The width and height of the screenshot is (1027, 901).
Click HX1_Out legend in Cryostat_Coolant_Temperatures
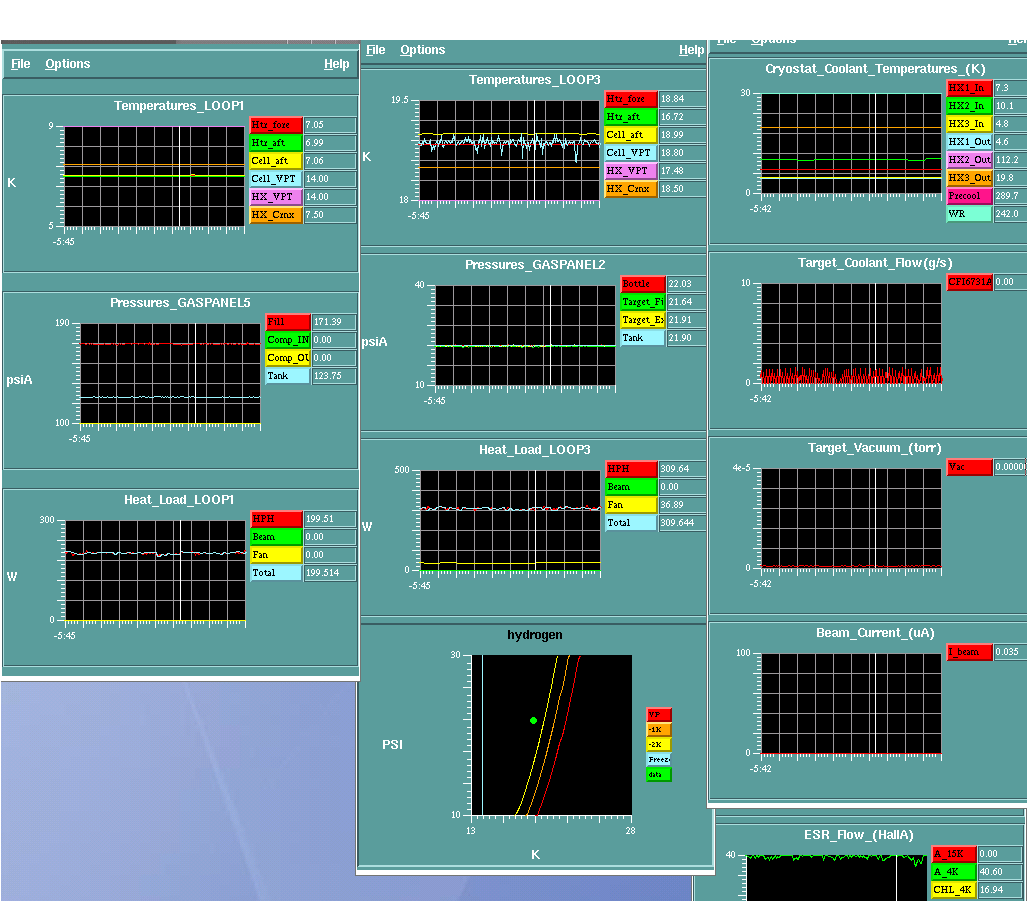pyautogui.click(x=969, y=142)
